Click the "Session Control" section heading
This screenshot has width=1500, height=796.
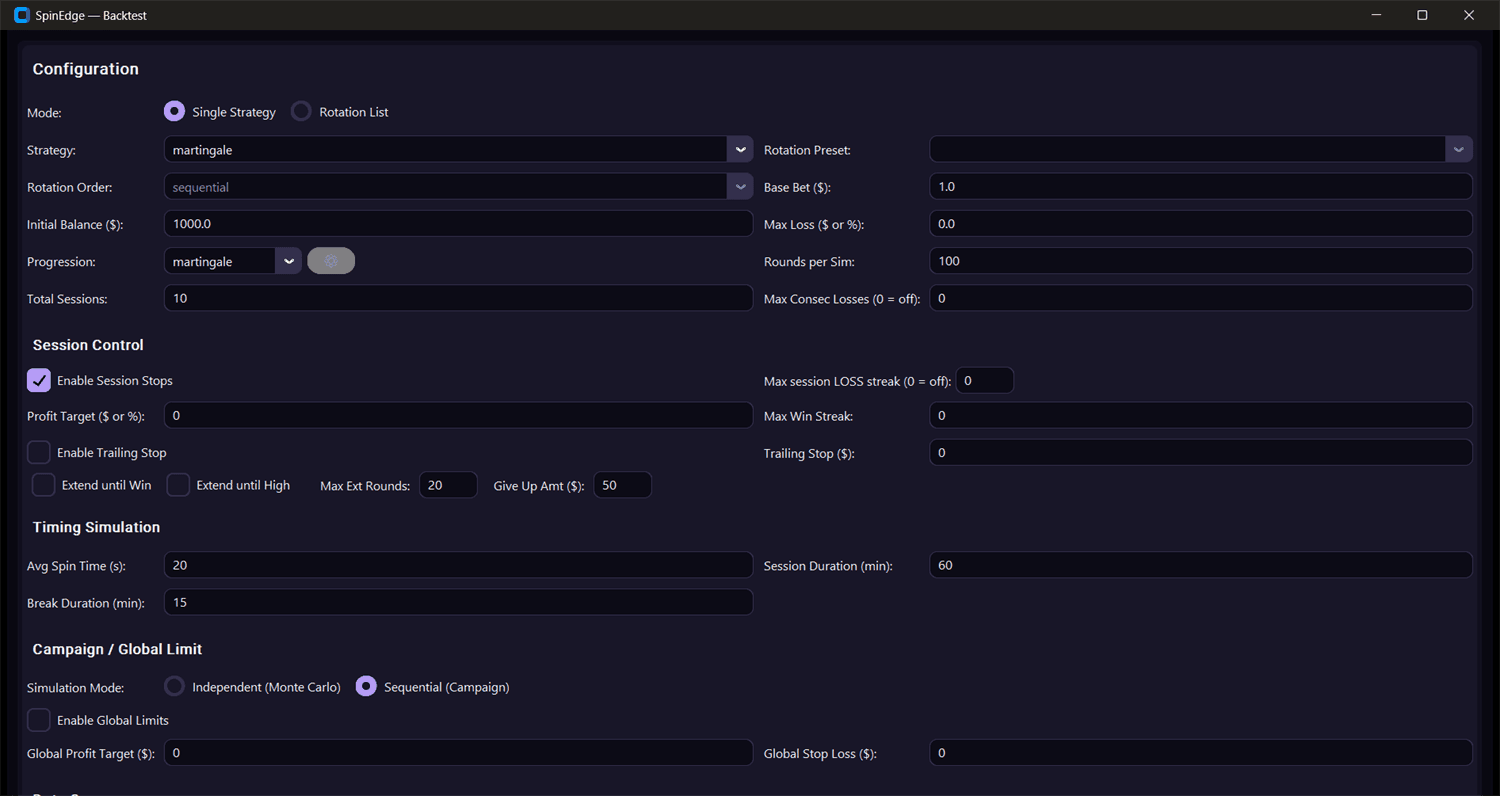88,345
